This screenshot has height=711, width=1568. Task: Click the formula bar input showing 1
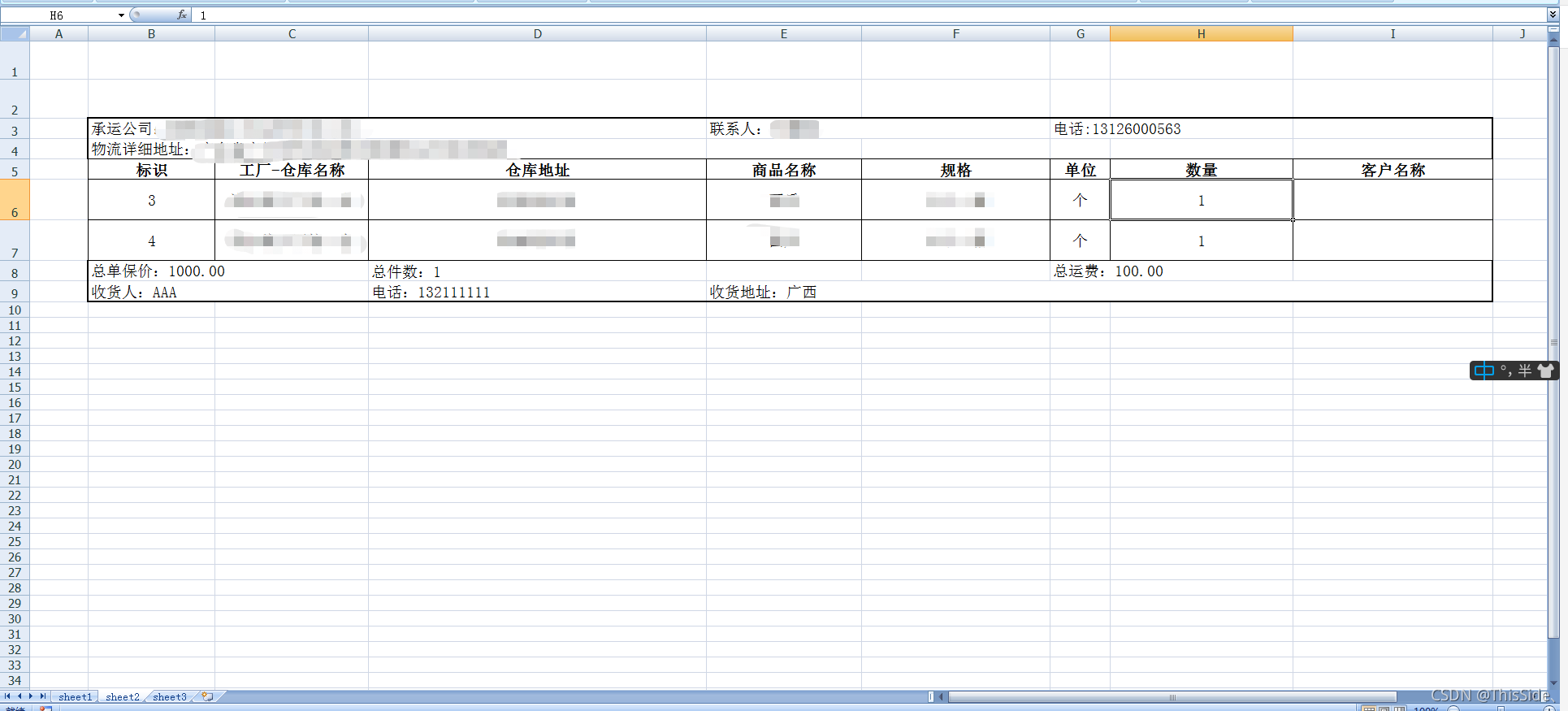point(869,15)
